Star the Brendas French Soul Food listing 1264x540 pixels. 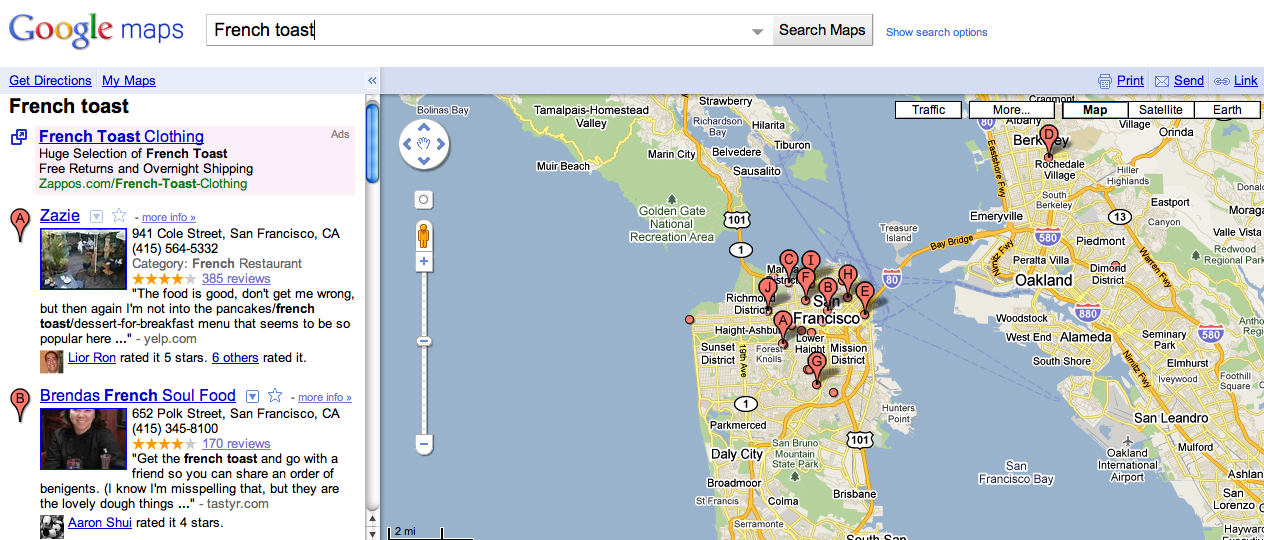point(275,396)
